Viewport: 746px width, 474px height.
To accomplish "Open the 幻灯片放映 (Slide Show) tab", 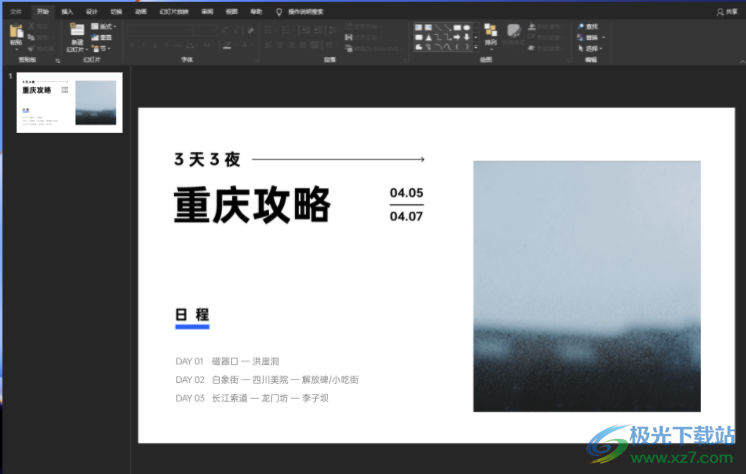I will click(x=174, y=11).
